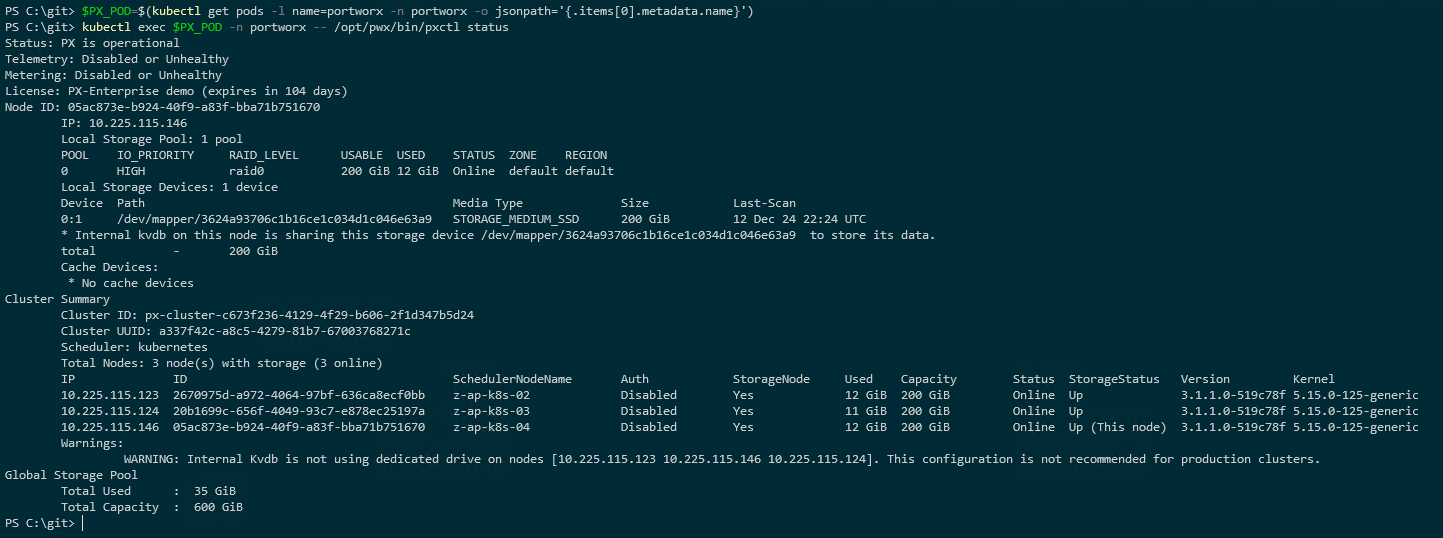Click the 'Status: PX is operational' line

(92, 43)
